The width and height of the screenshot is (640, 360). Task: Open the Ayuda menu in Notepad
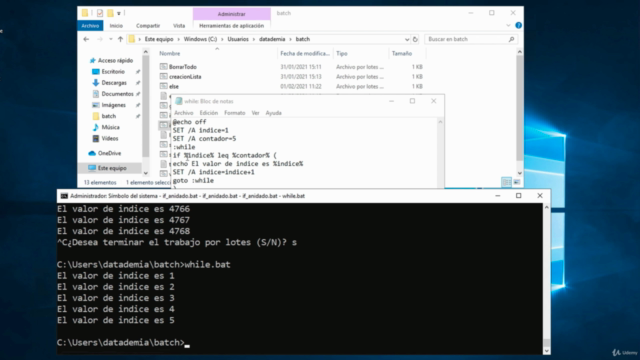click(273, 113)
